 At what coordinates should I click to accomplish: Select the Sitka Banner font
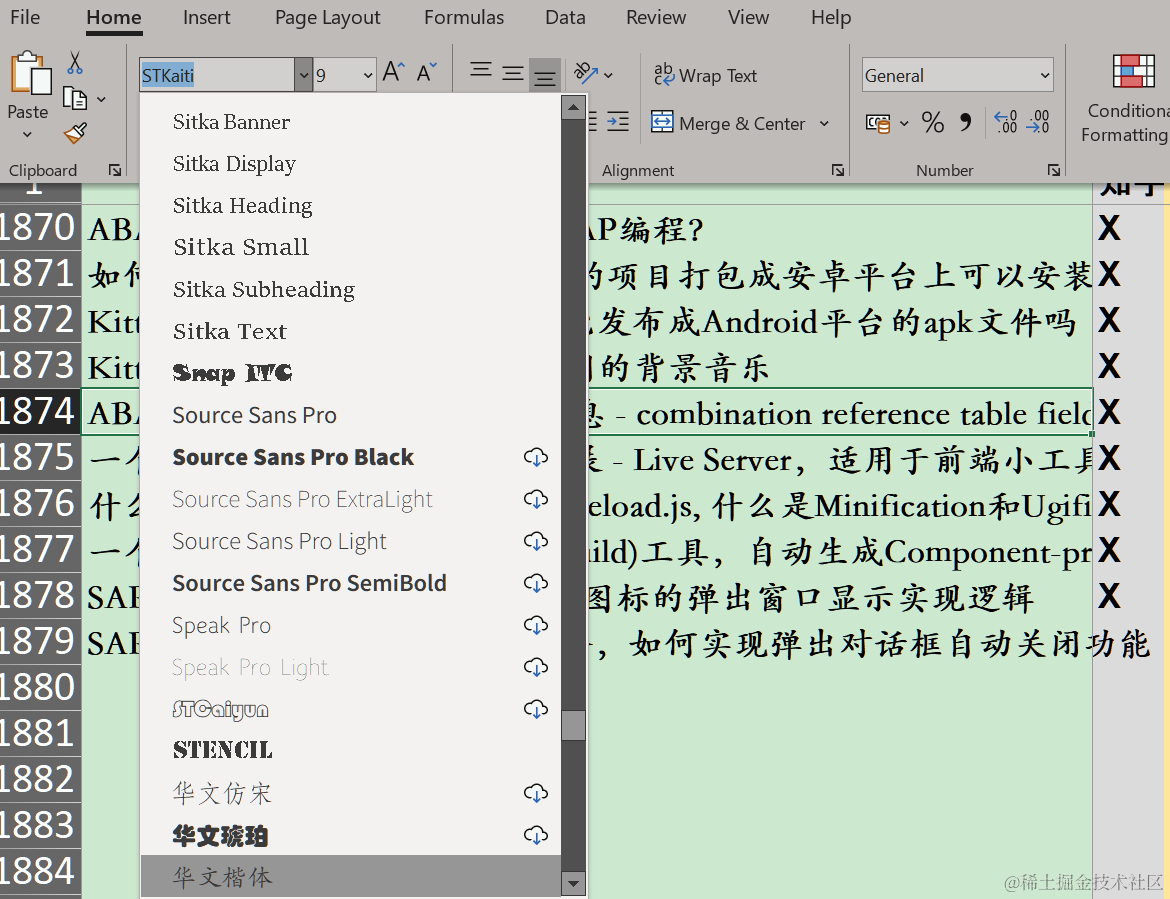click(x=351, y=122)
